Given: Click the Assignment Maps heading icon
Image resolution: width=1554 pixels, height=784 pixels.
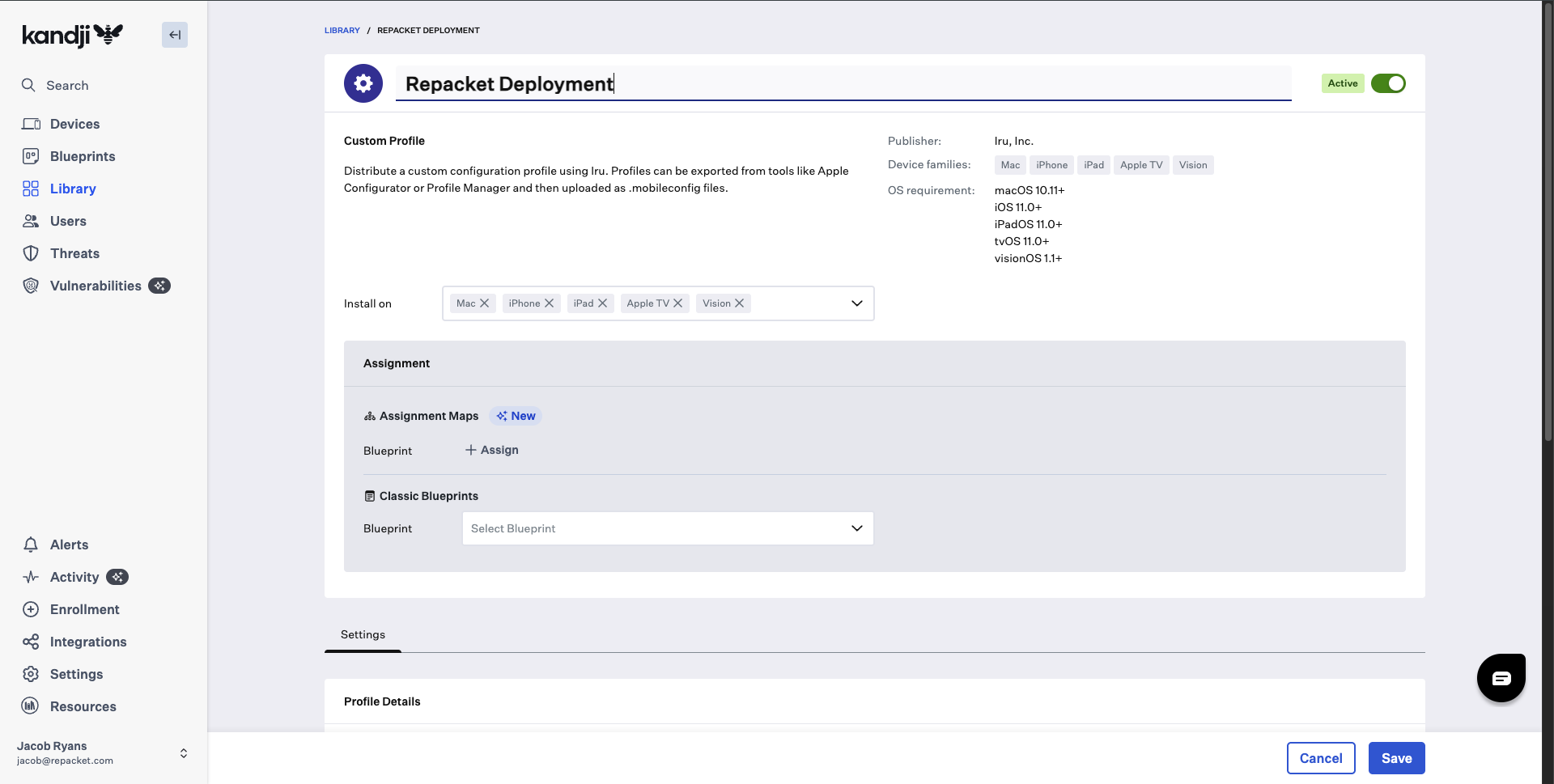Looking at the screenshot, I should click(369, 416).
